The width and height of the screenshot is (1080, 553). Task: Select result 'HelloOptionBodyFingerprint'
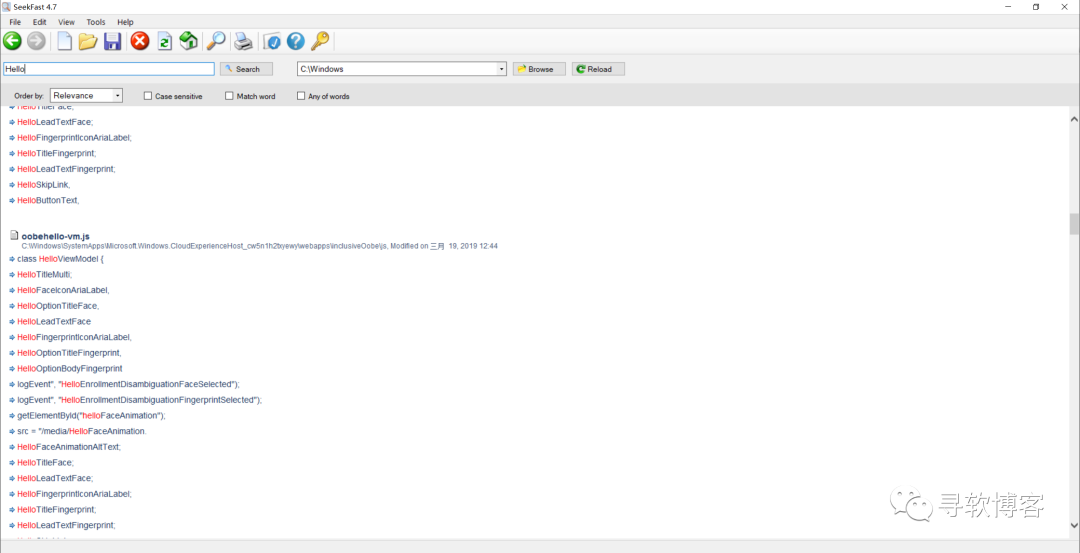(70, 368)
